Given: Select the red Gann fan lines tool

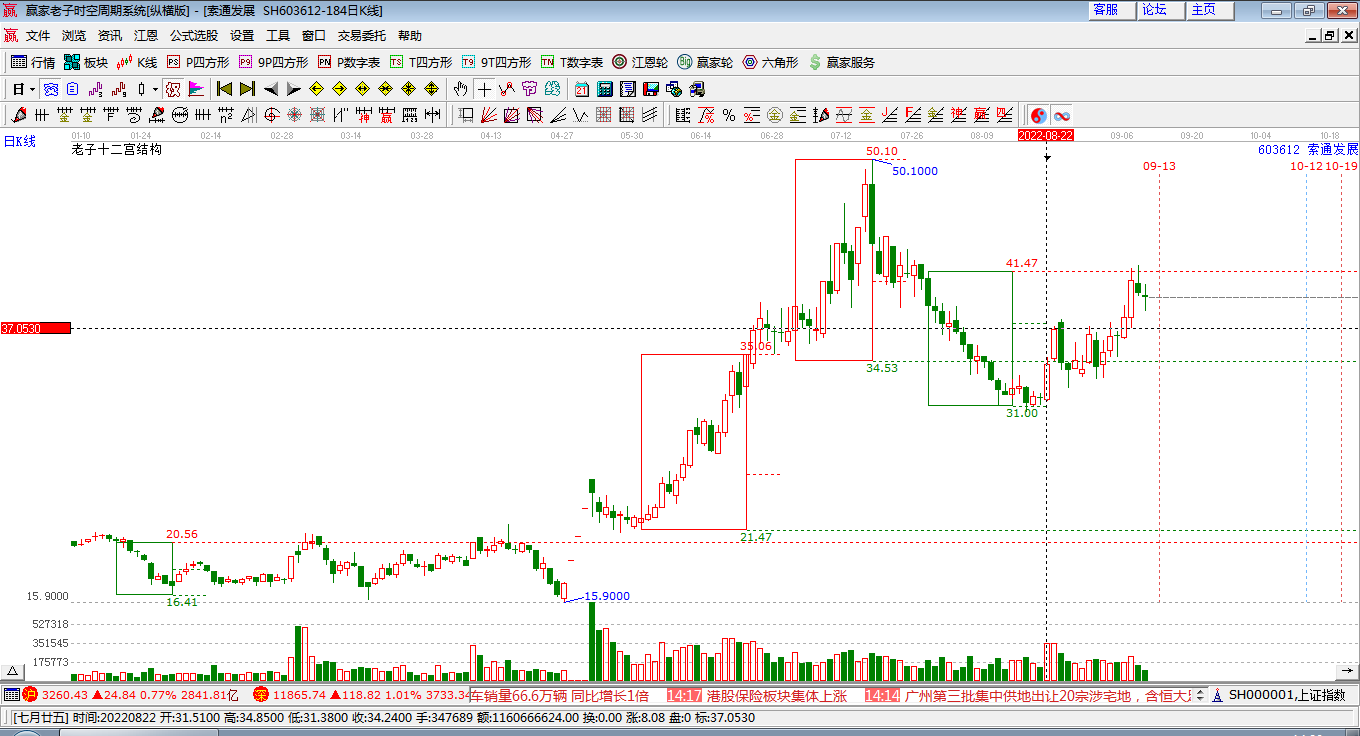Looking at the screenshot, I should coord(488,115).
